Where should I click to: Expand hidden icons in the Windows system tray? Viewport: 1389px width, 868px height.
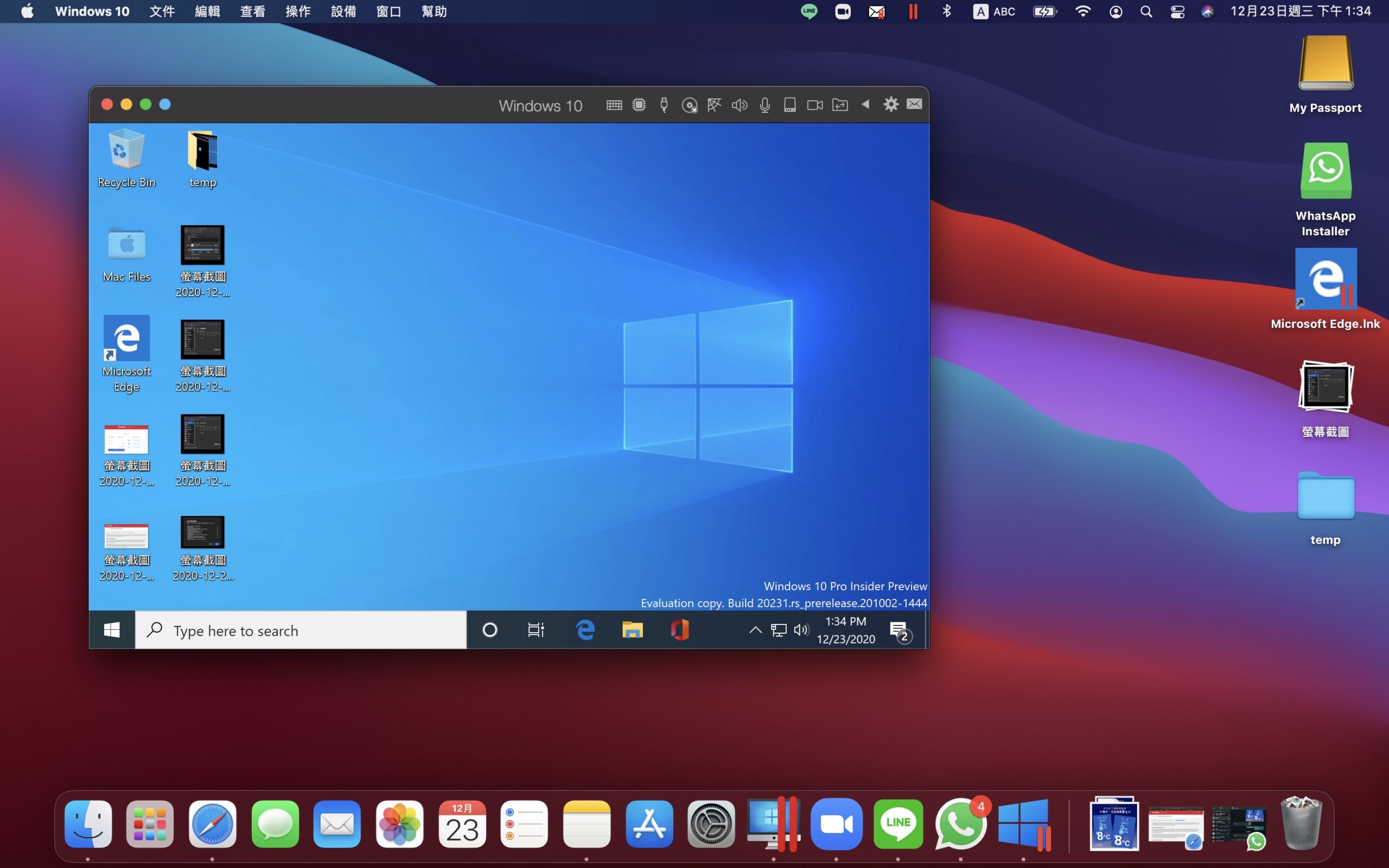pos(754,630)
